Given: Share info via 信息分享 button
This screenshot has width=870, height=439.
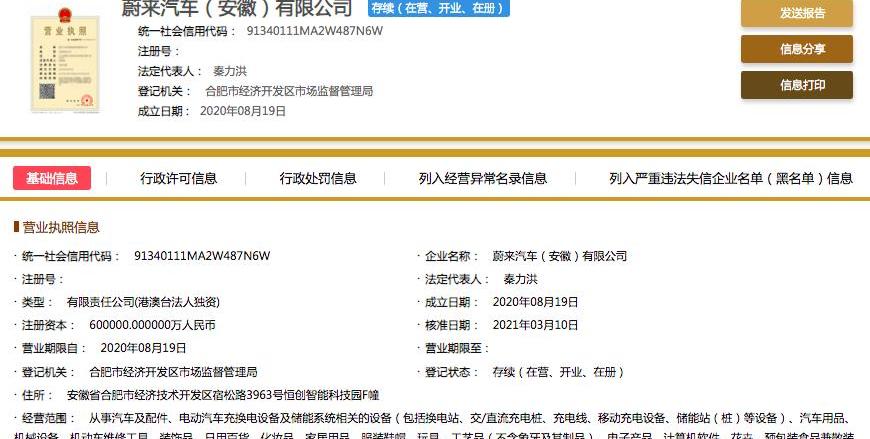Looking at the screenshot, I should pyautogui.click(x=796, y=49).
